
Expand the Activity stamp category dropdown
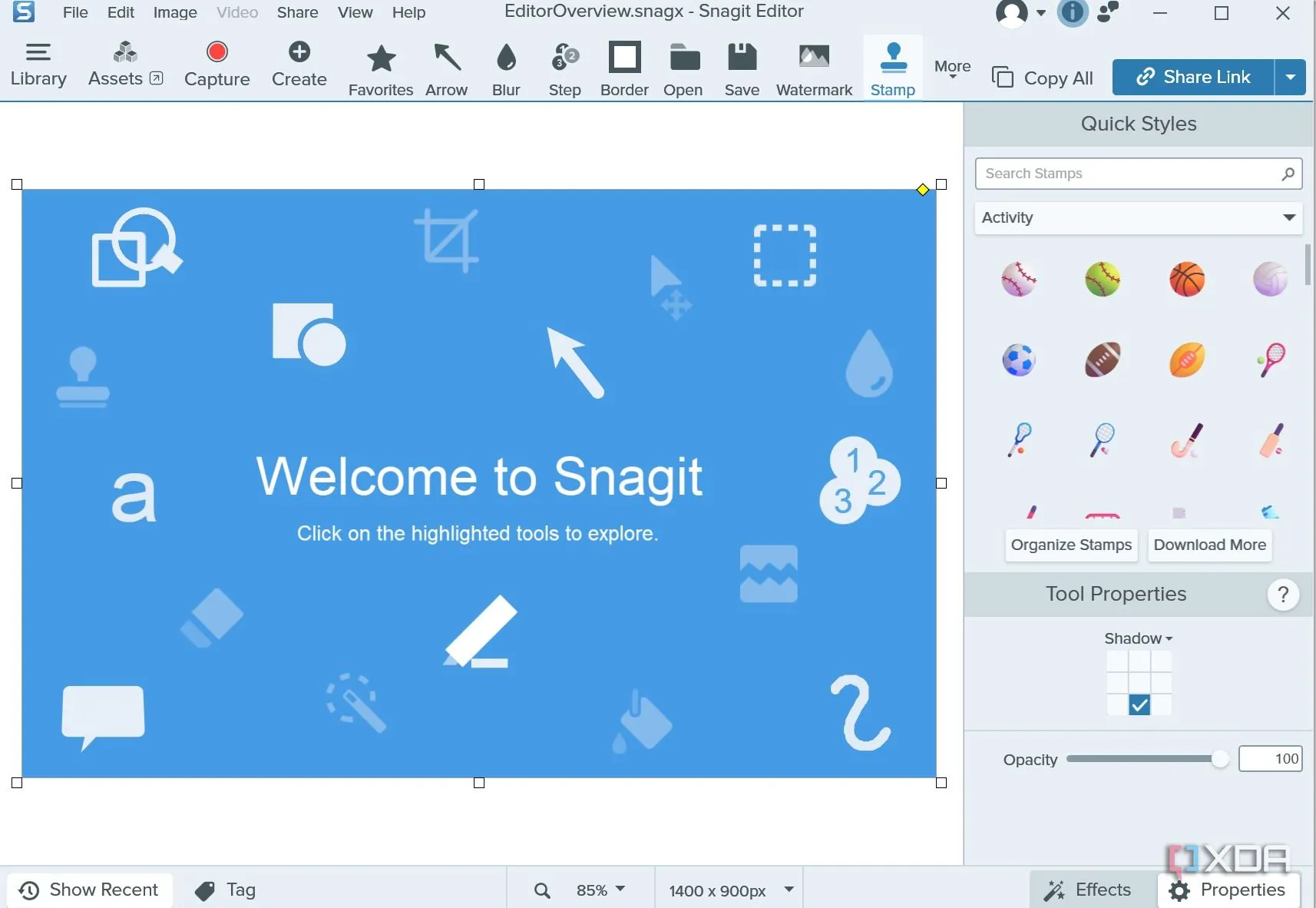point(1139,217)
